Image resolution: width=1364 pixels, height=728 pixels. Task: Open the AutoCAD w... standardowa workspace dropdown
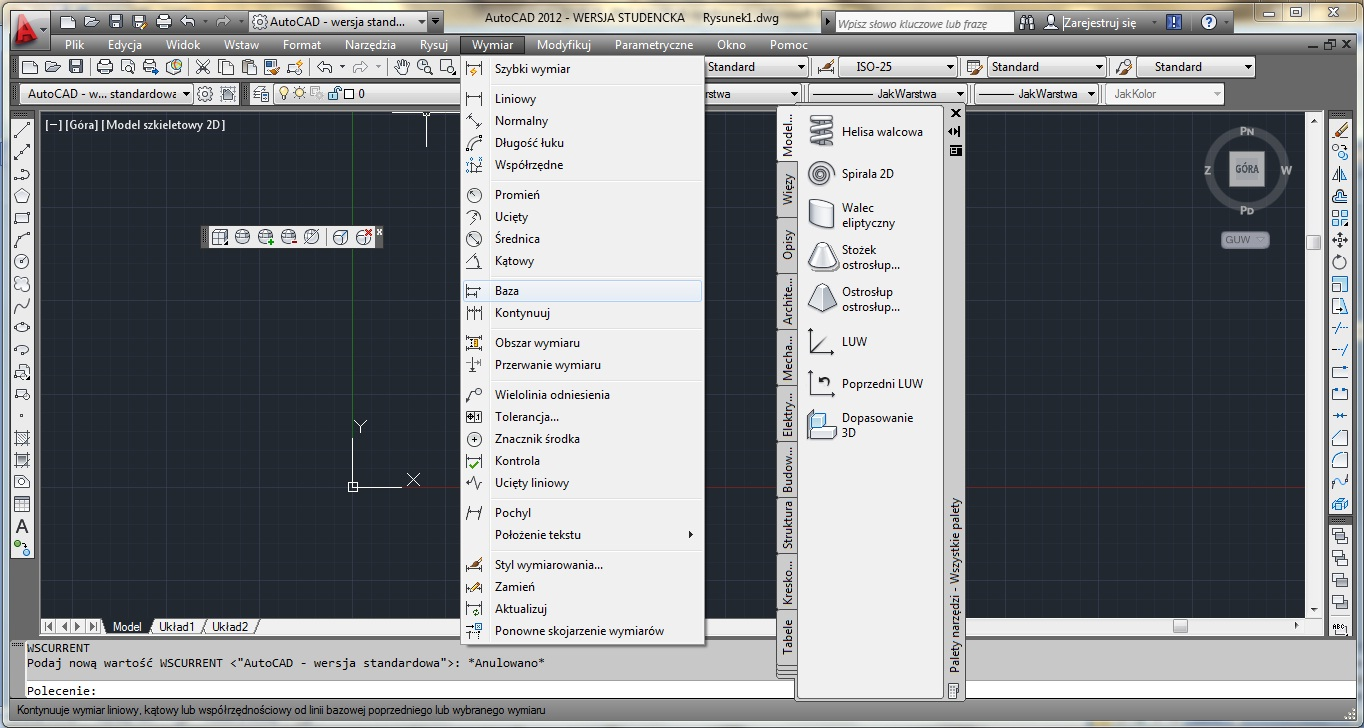pyautogui.click(x=106, y=94)
